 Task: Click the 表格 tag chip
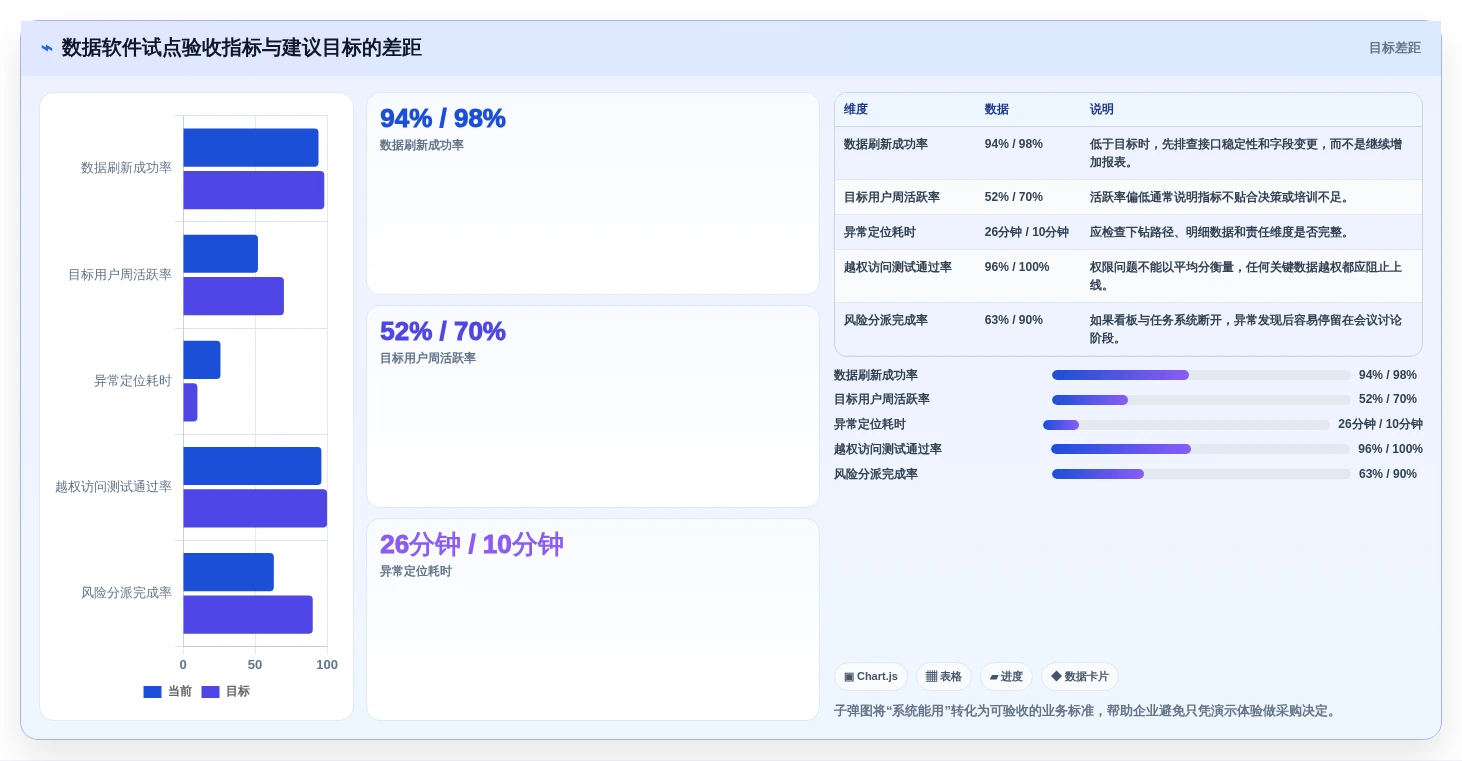(x=944, y=677)
